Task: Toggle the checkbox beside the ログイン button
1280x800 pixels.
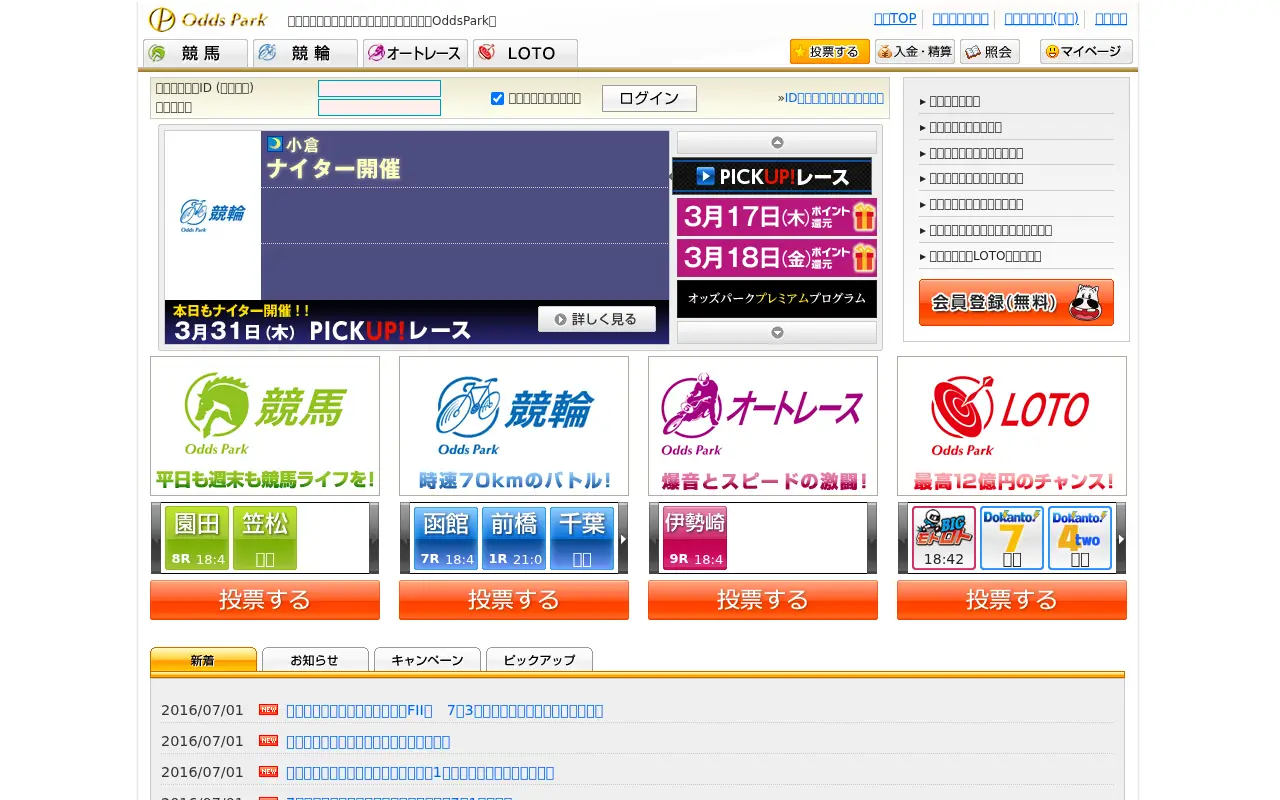Action: [x=497, y=98]
